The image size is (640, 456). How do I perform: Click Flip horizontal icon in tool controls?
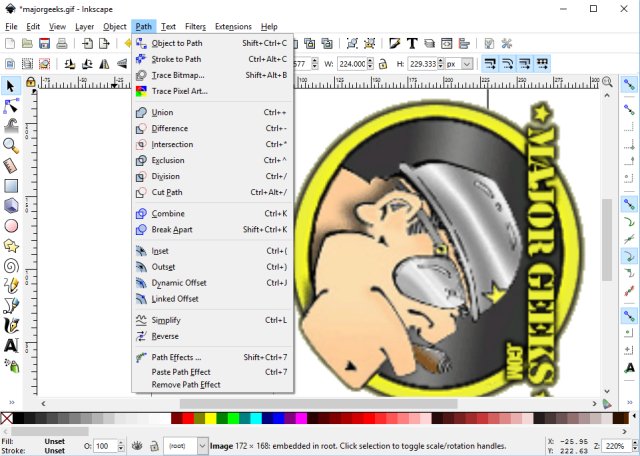click(x=104, y=64)
